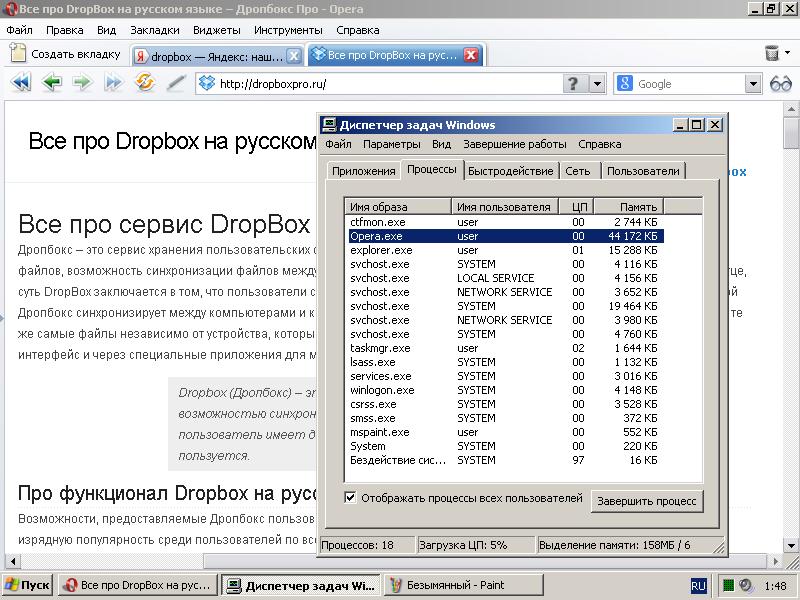The image size is (800, 600).
Task: Select the taskmgr.exe process row
Action: tap(506, 348)
